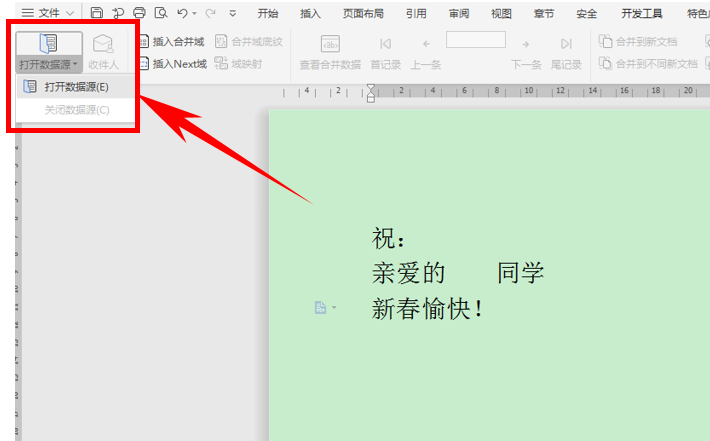This screenshot has width=710, height=441.
Task: Click the 收件人 ribbon button
Action: point(103,52)
